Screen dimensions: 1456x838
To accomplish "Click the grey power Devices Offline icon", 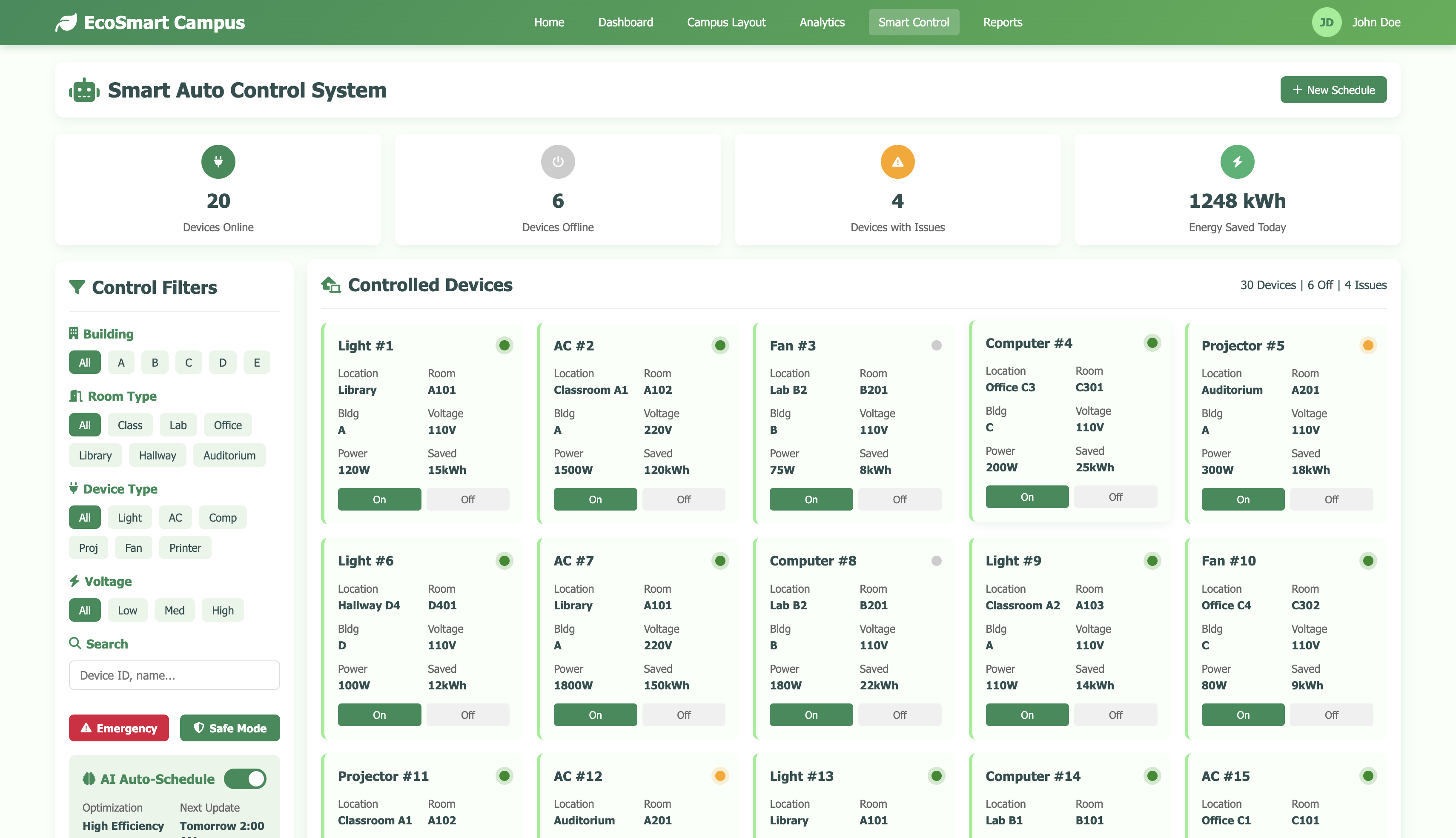I will [557, 162].
